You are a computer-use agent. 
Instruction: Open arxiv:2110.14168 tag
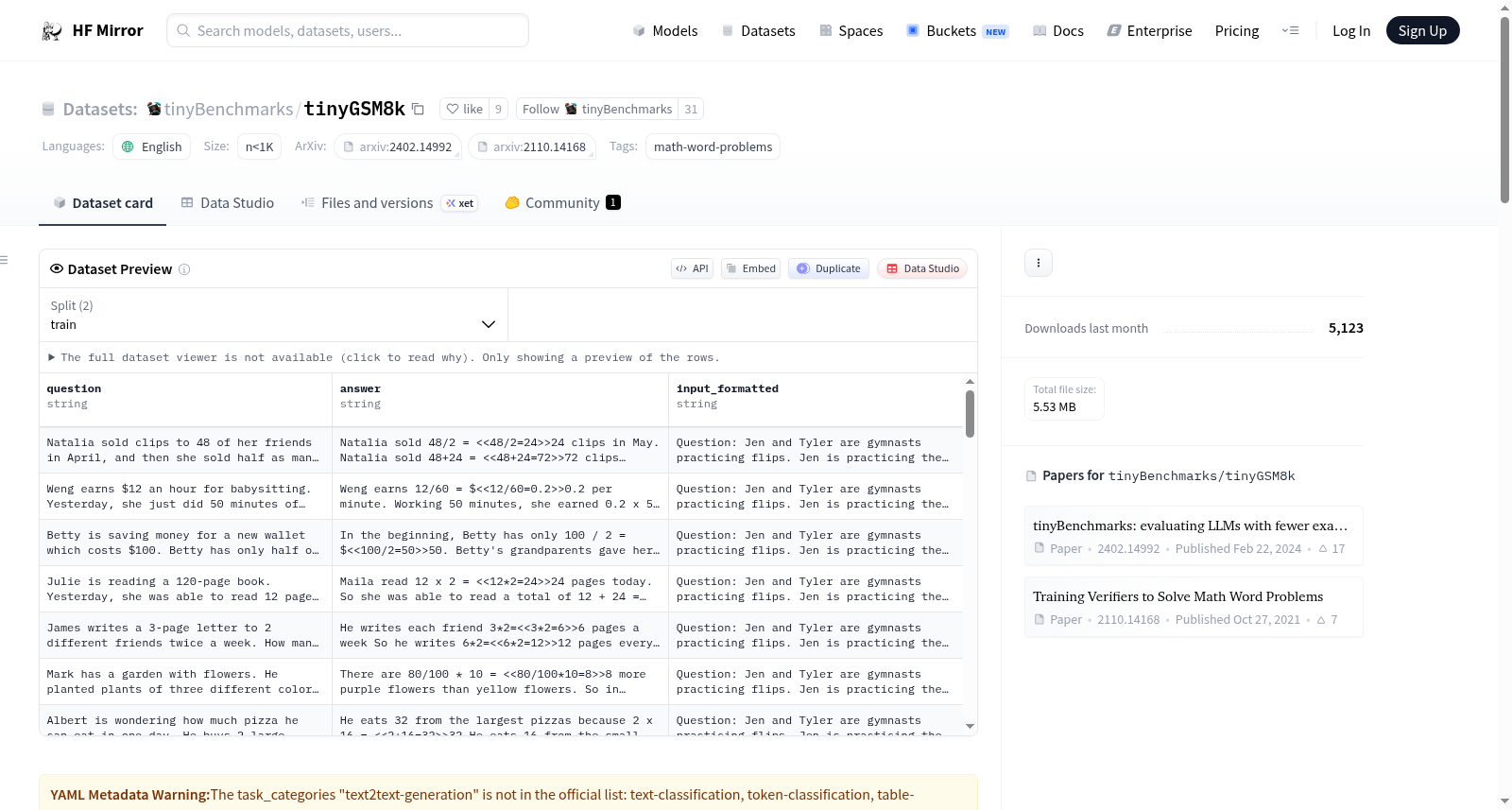coord(532,146)
